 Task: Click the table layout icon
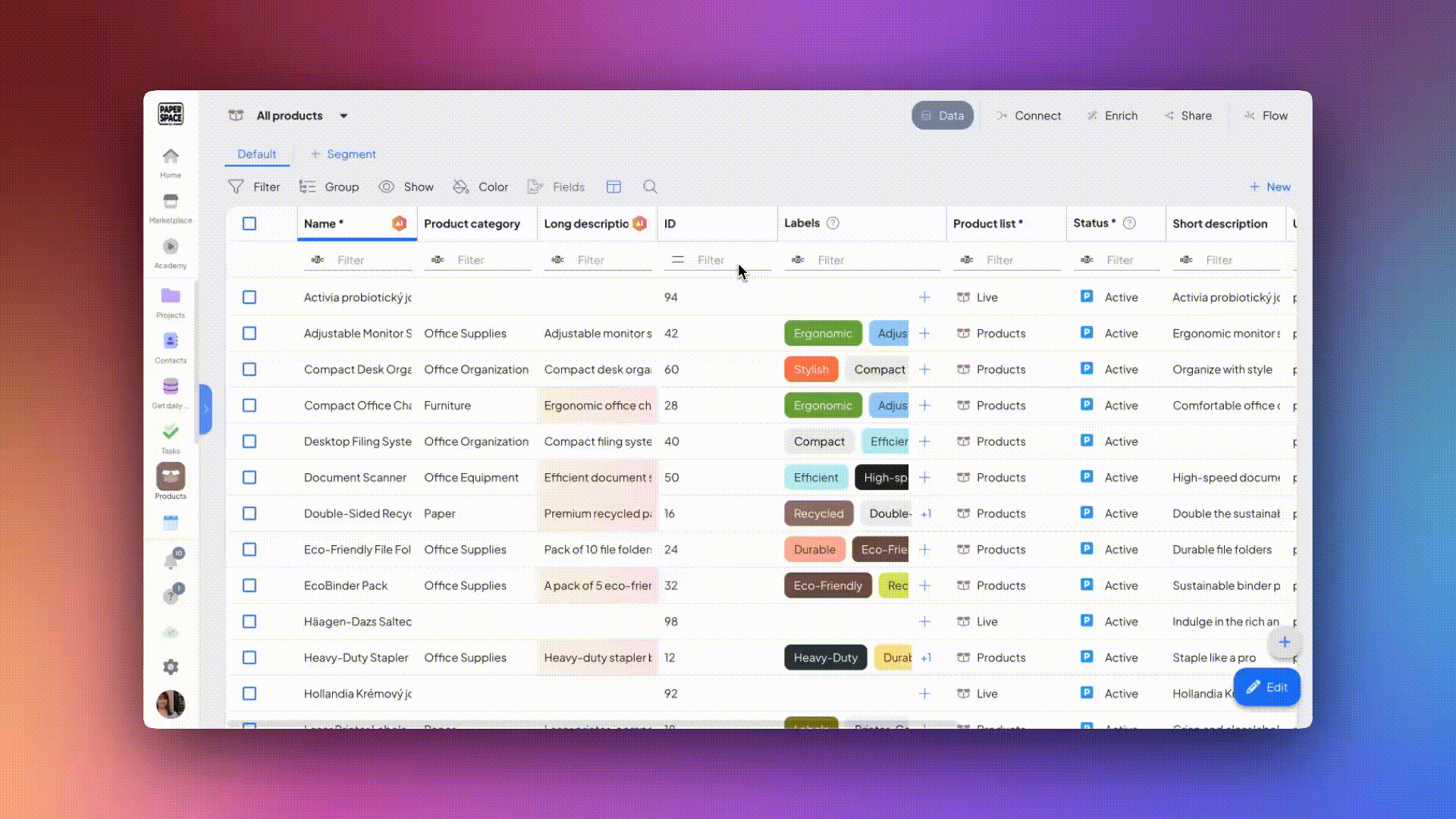pos(613,187)
